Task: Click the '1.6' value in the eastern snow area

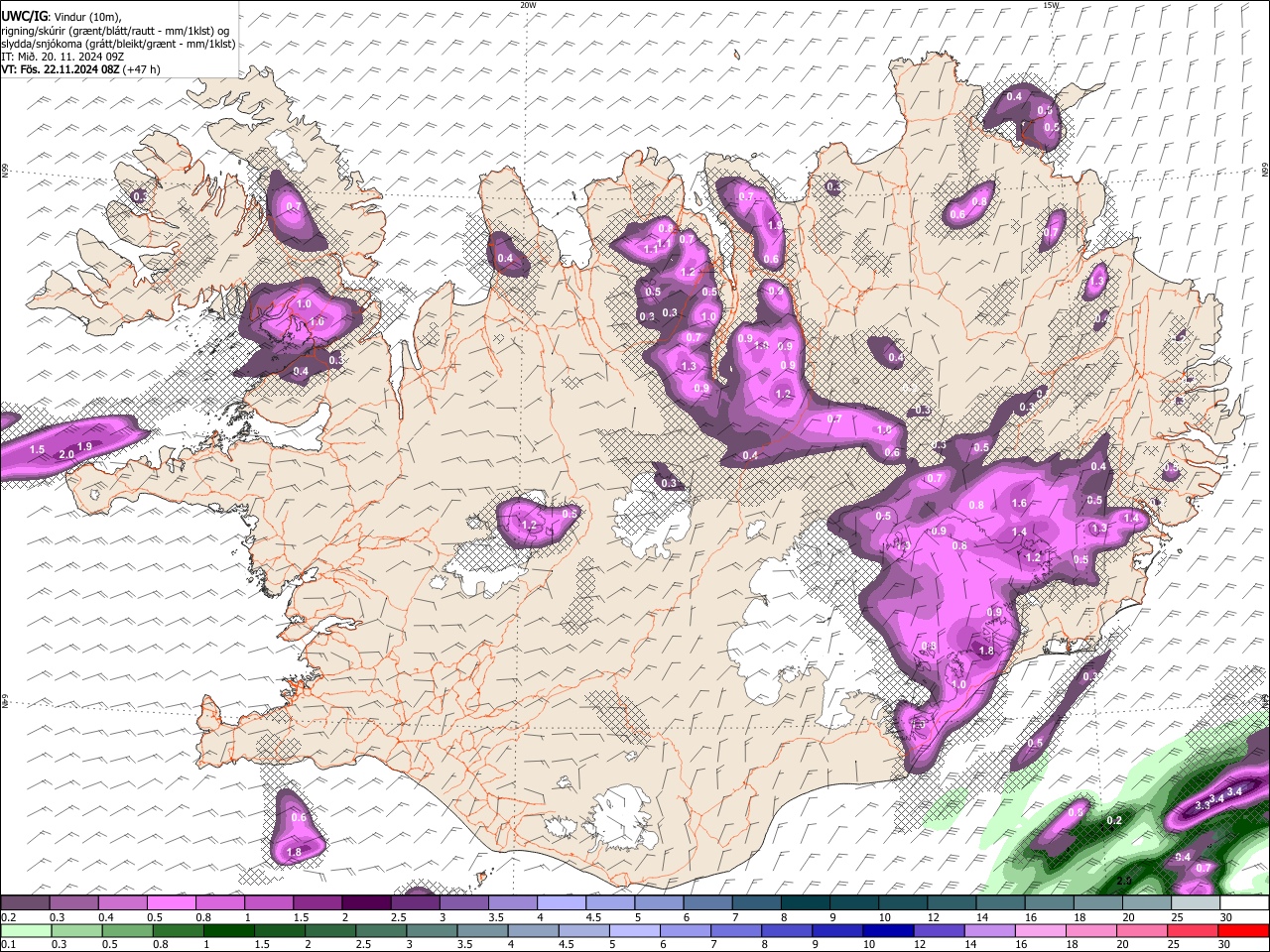Action: pos(1019,503)
